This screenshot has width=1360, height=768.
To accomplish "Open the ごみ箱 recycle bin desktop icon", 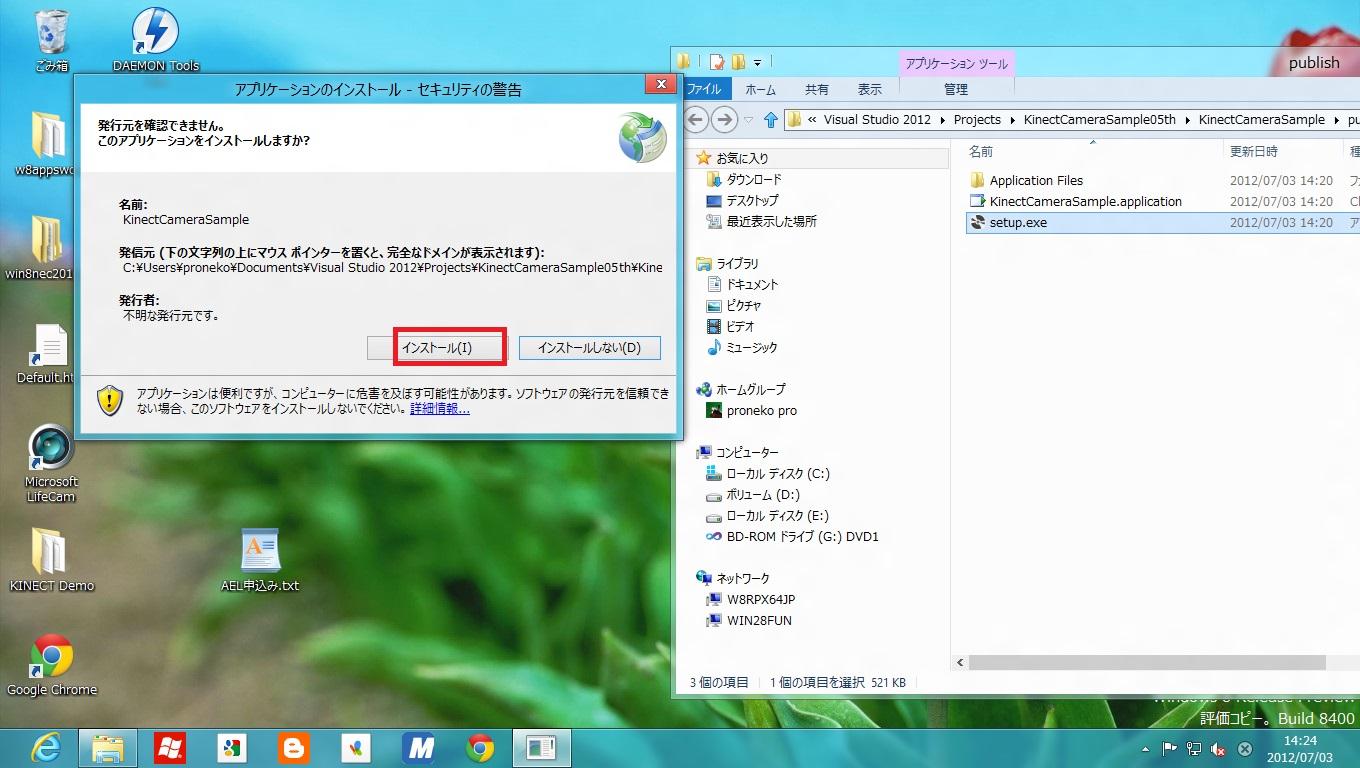I will 50,41.
